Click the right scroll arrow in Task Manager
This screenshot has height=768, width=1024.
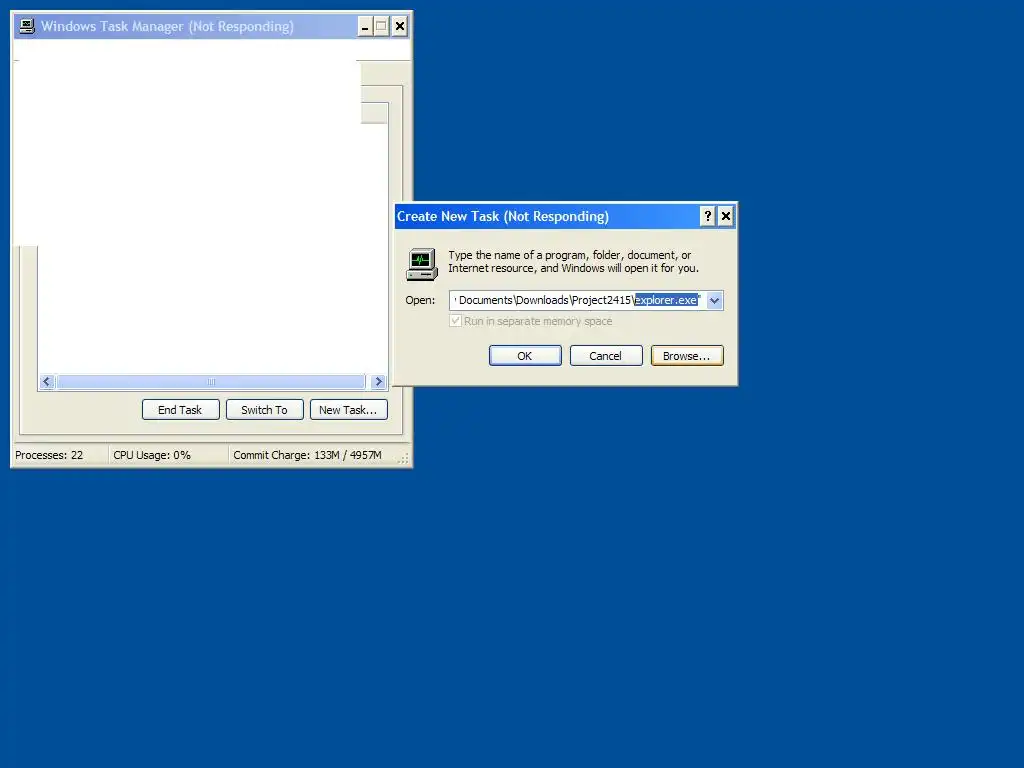(378, 381)
